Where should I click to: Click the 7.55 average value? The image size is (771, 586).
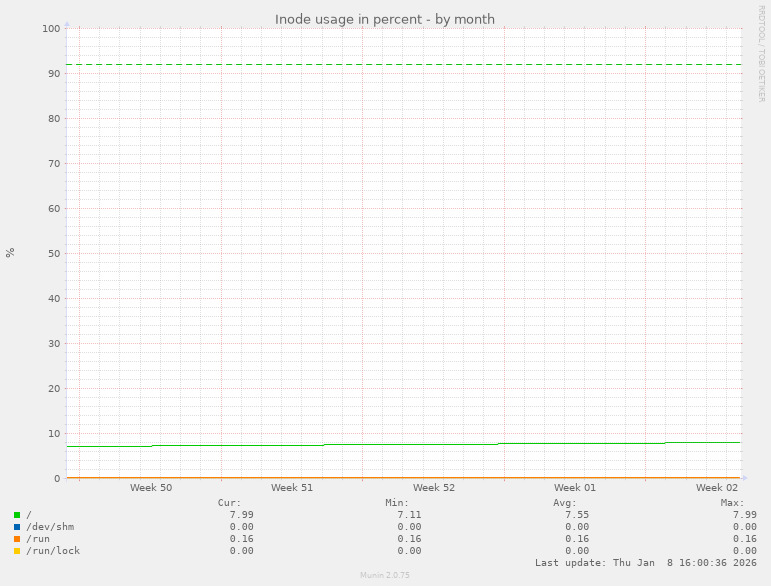click(x=577, y=515)
